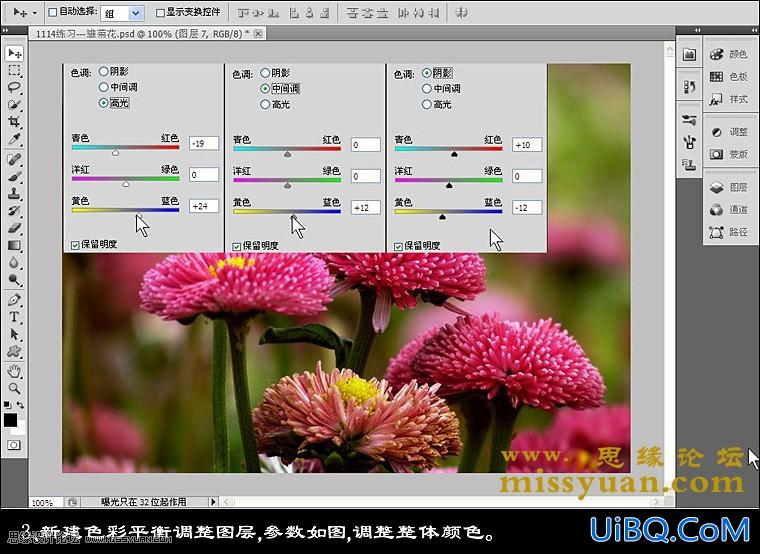Select the Gradient tool
Image resolution: width=760 pixels, height=554 pixels.
pyautogui.click(x=15, y=245)
